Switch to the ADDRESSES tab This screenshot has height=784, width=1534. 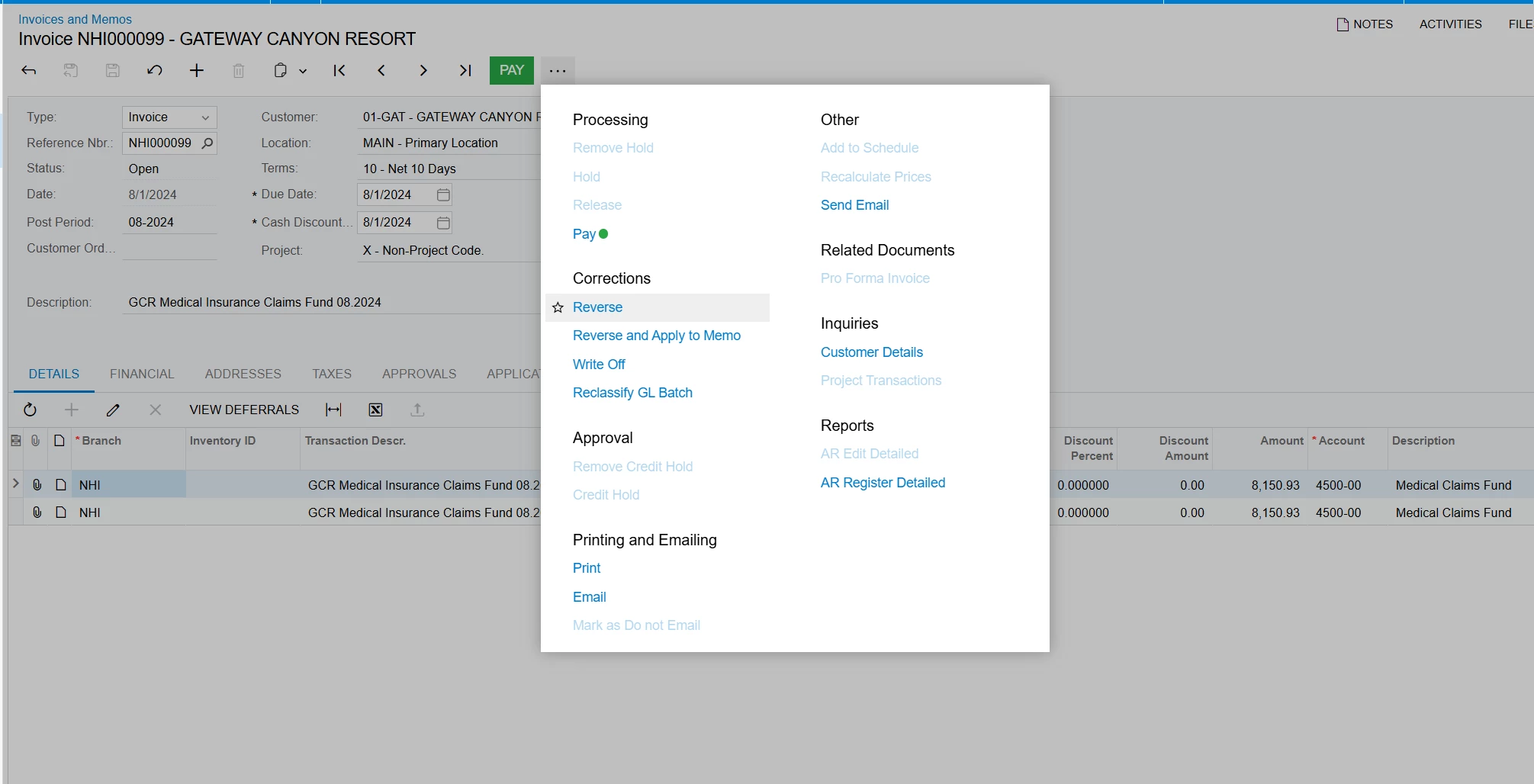[x=243, y=374]
